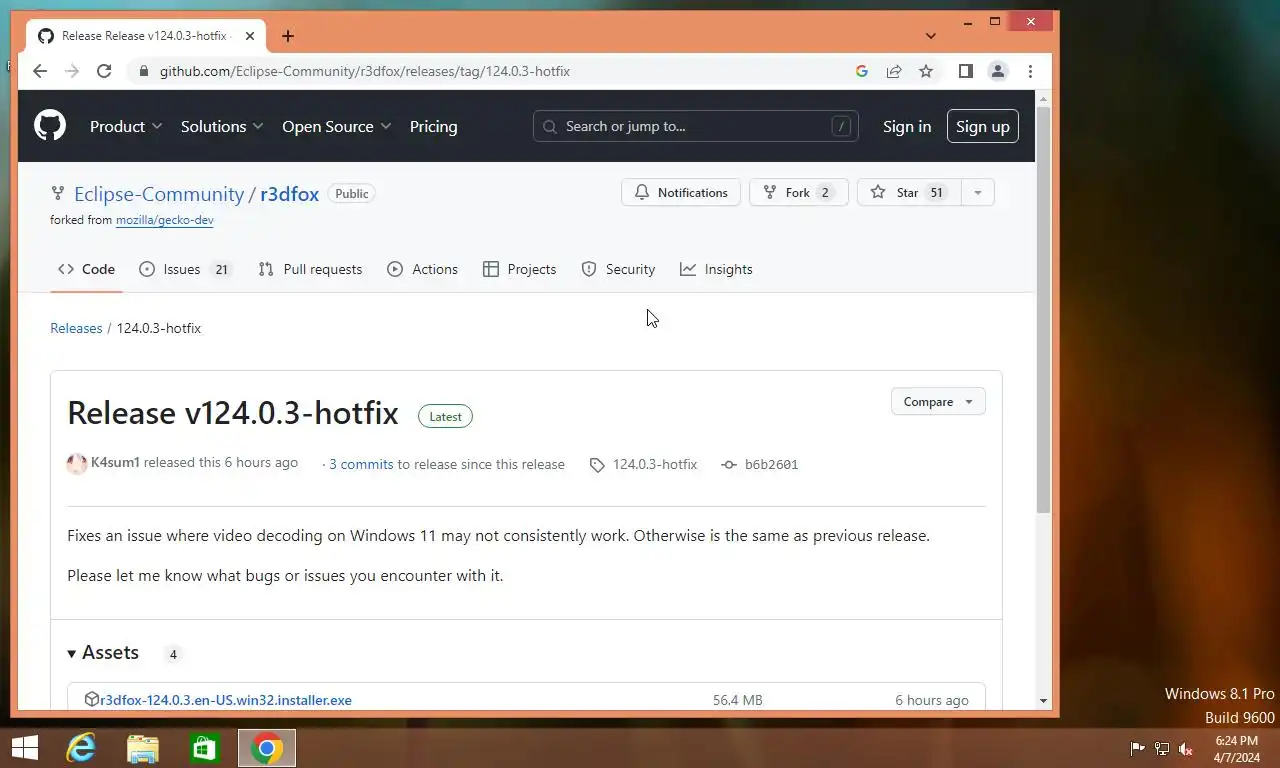Viewport: 1280px width, 768px height.
Task: Open the r3dfox repository link
Action: (290, 194)
